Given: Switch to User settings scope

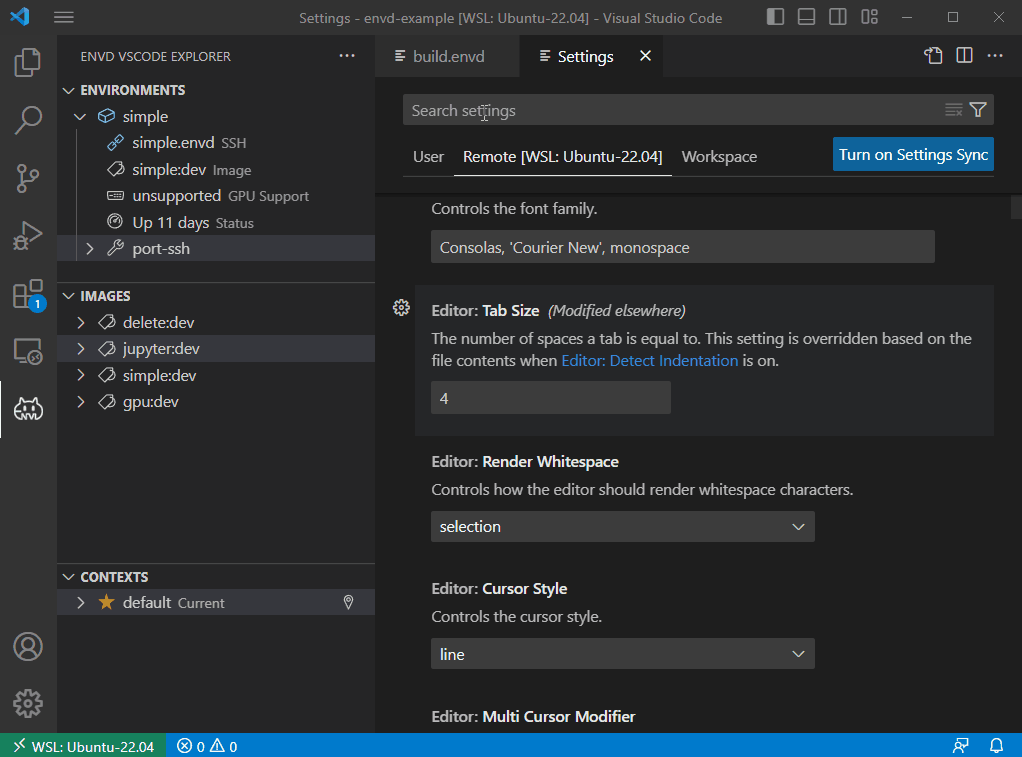Looking at the screenshot, I should [428, 156].
